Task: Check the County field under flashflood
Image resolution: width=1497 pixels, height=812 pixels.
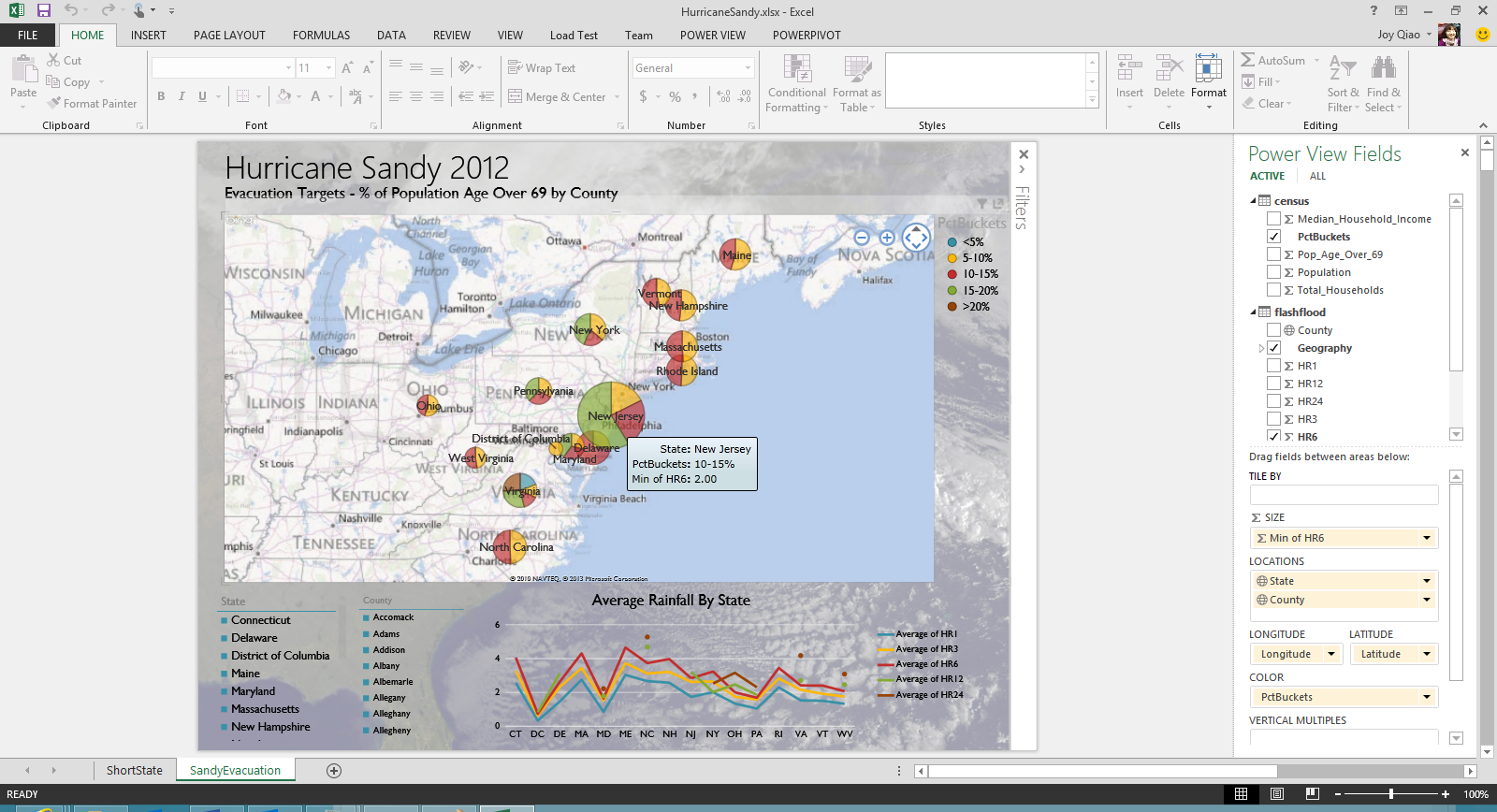Action: [x=1273, y=330]
